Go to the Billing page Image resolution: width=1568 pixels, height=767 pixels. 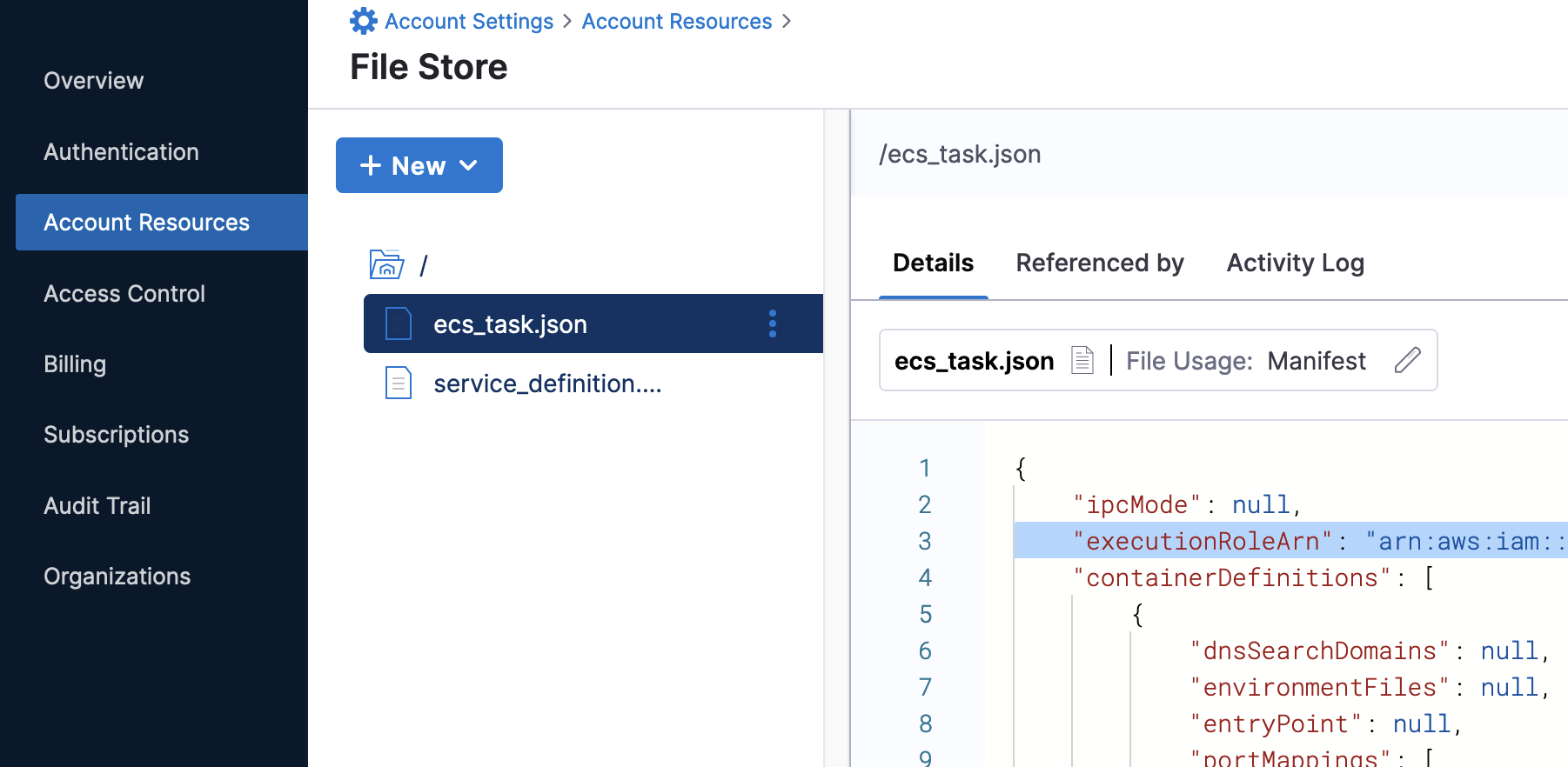[x=75, y=364]
